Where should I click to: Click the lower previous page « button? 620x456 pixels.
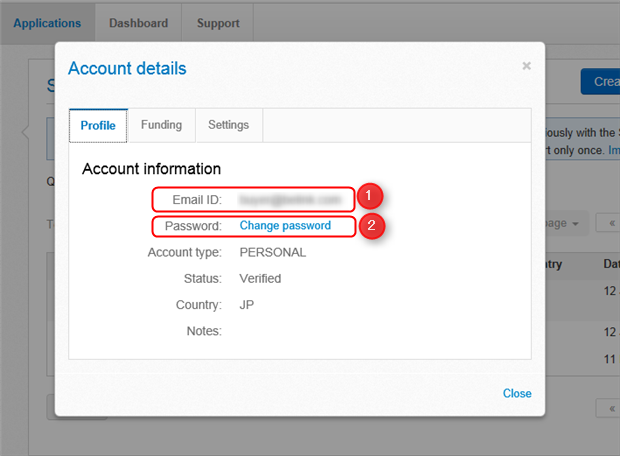609,408
